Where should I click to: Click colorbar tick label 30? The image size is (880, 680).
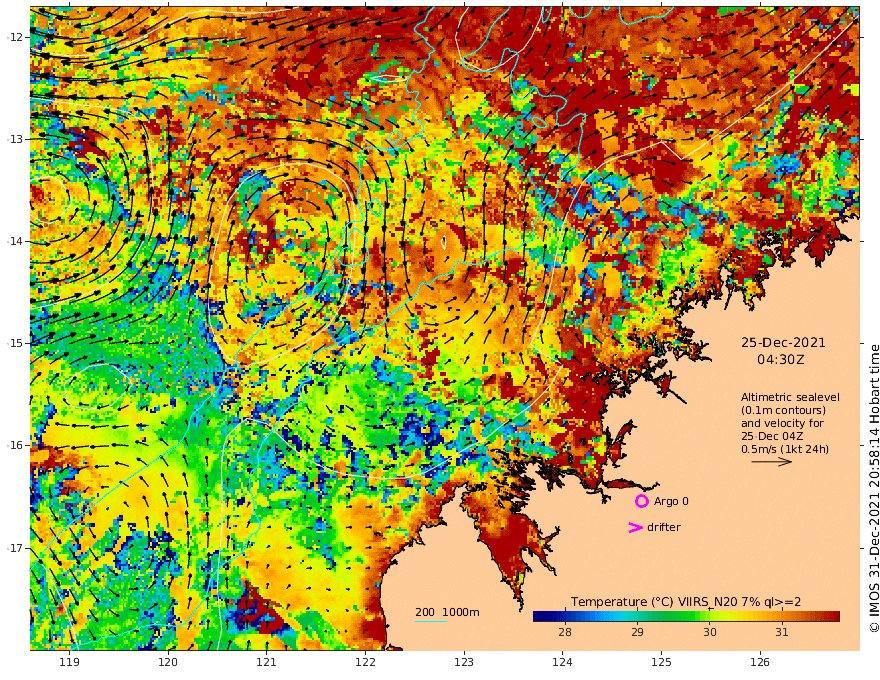[x=709, y=632]
